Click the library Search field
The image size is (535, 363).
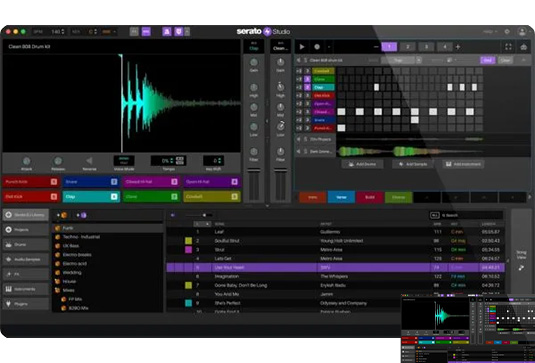point(466,215)
